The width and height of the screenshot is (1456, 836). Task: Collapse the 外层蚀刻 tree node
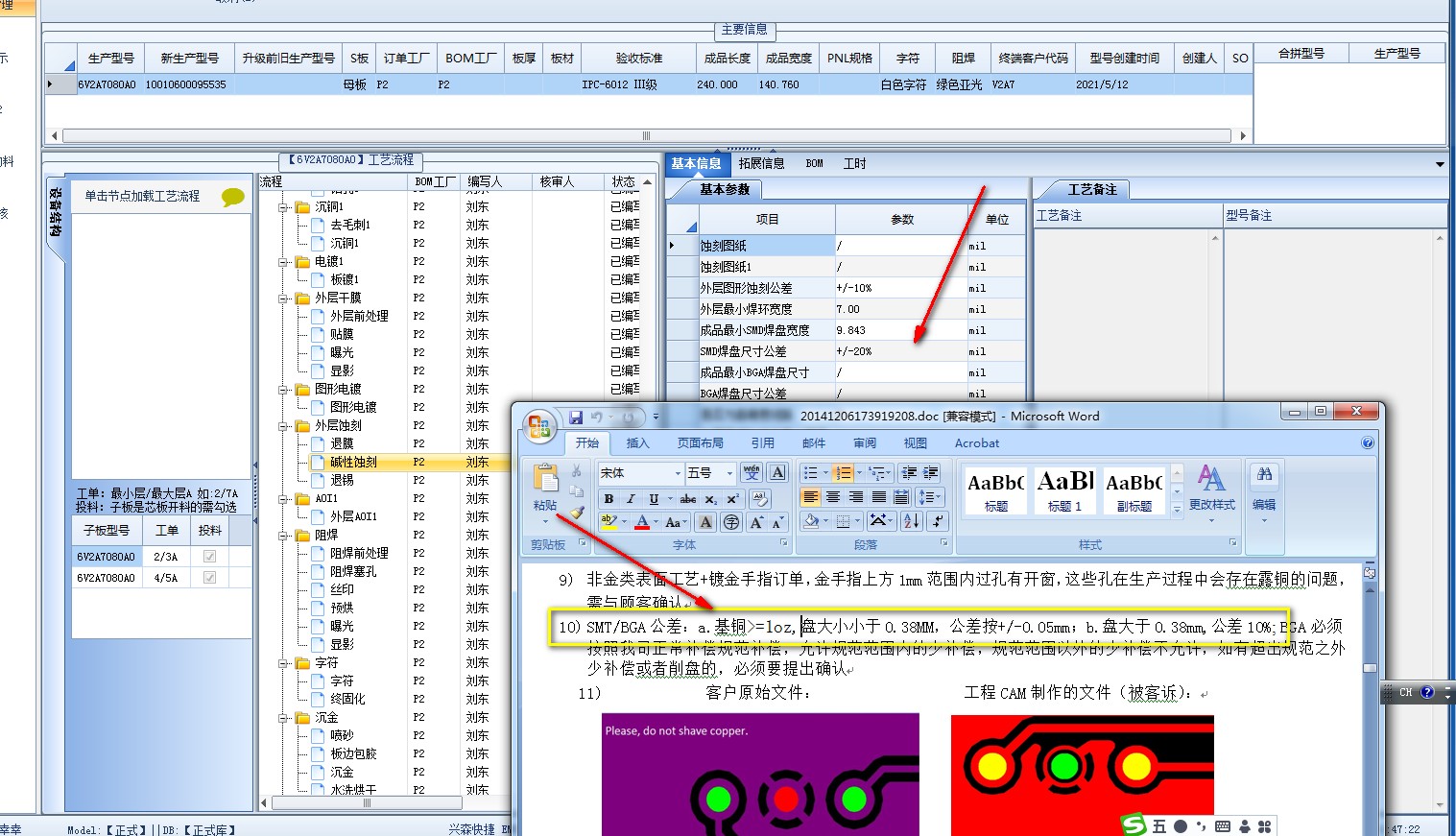pos(284,426)
